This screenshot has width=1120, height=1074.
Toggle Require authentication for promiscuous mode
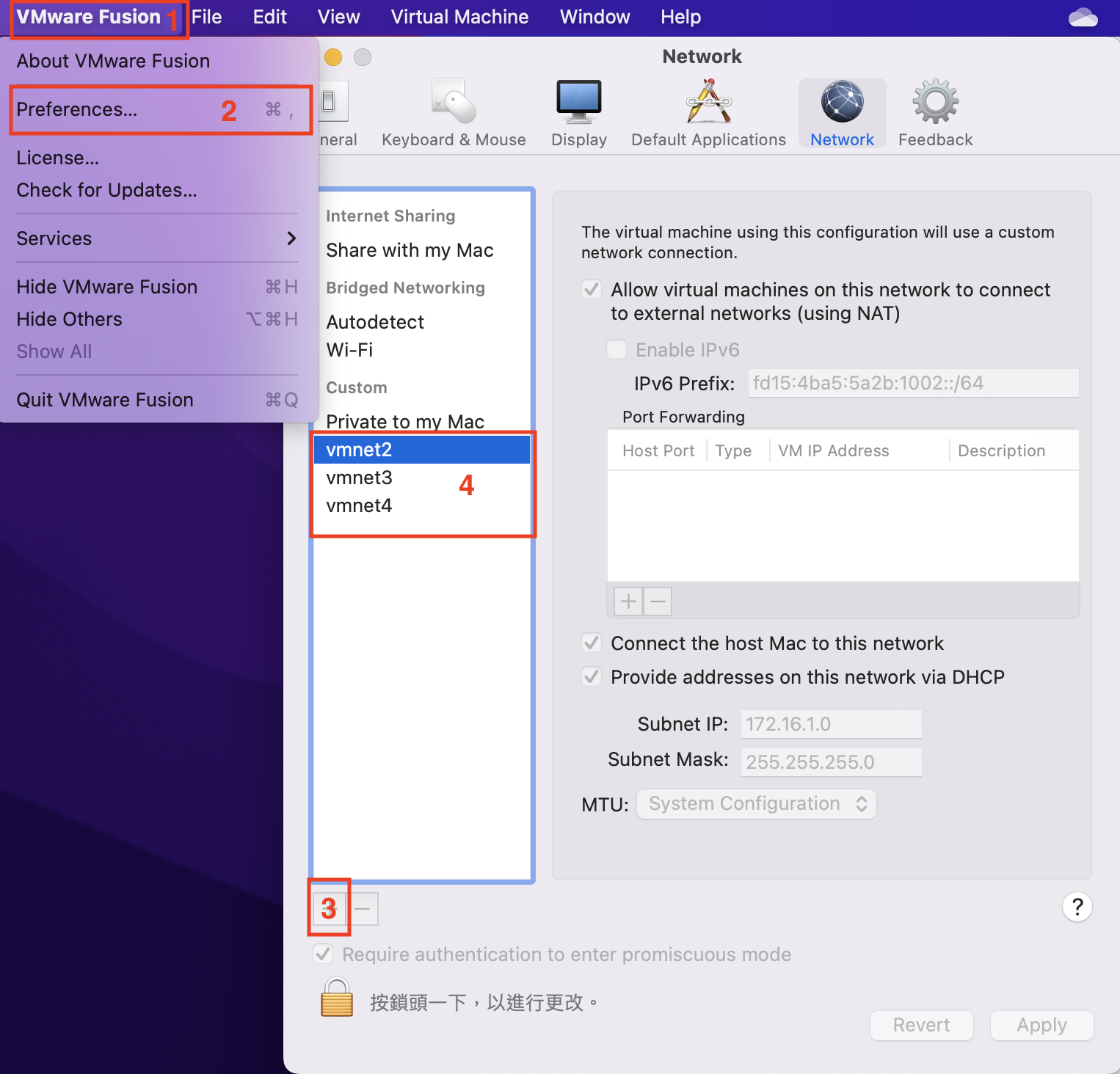point(323,954)
